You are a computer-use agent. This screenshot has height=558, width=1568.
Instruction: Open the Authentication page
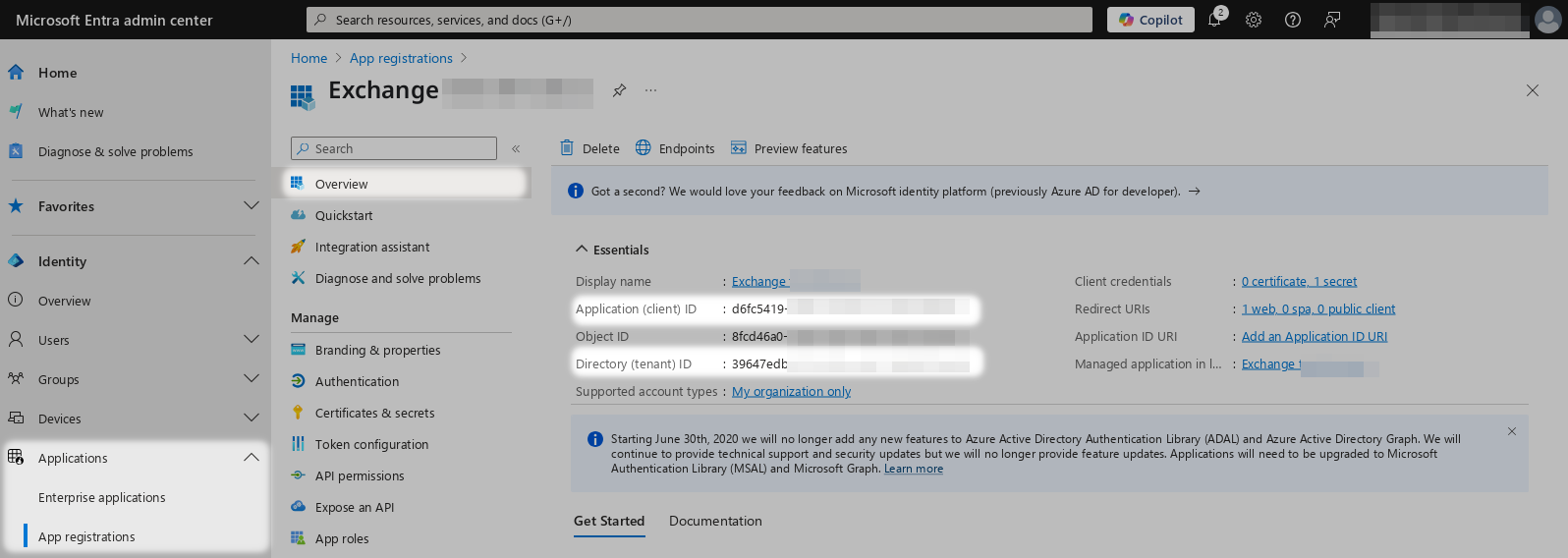[357, 381]
